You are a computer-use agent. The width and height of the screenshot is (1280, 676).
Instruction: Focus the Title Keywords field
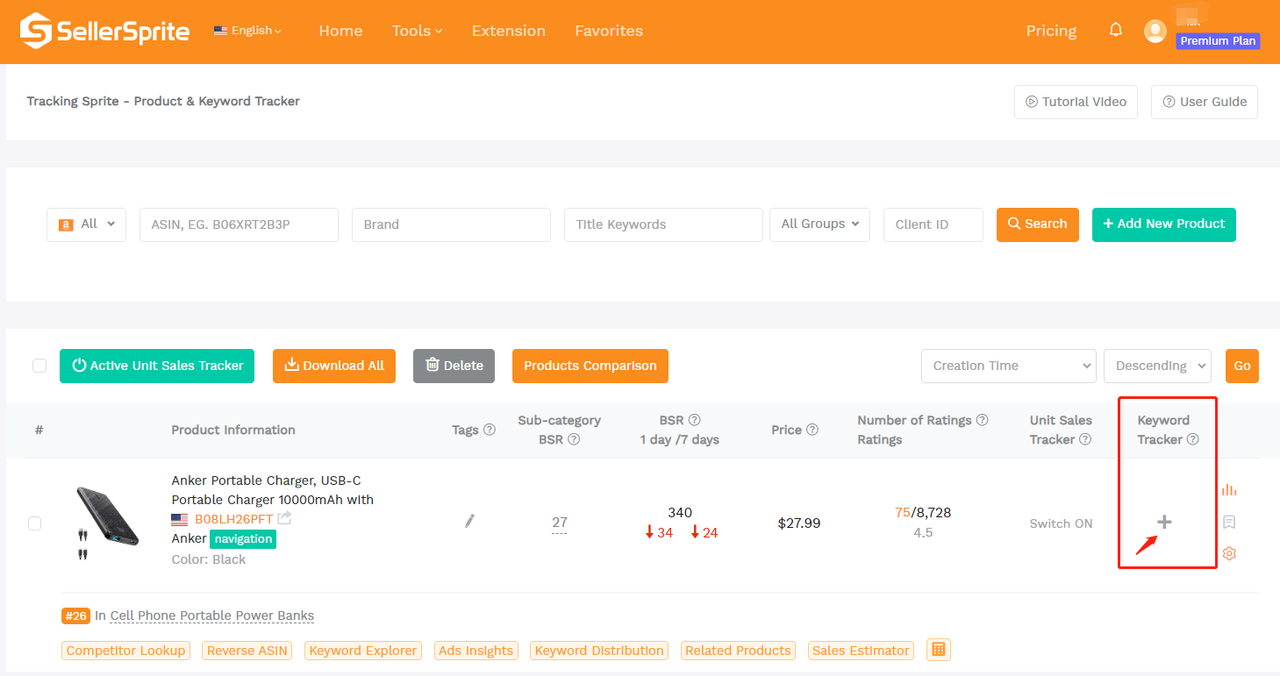(664, 225)
